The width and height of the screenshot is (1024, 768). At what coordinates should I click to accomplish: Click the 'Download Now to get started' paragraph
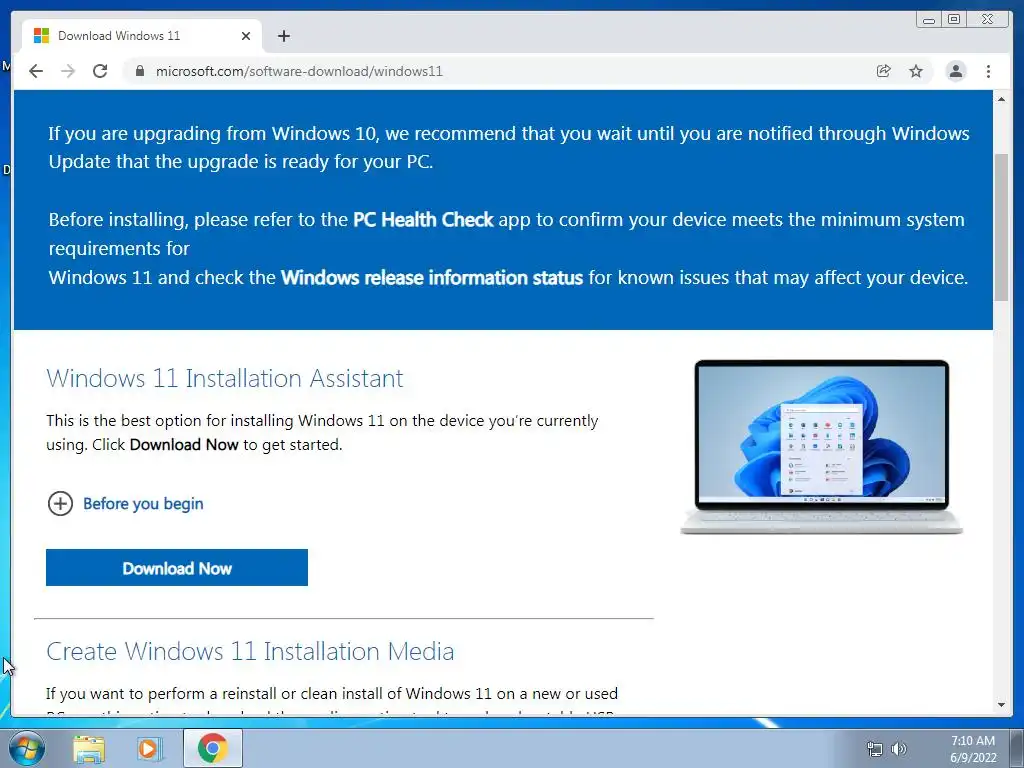click(x=322, y=432)
